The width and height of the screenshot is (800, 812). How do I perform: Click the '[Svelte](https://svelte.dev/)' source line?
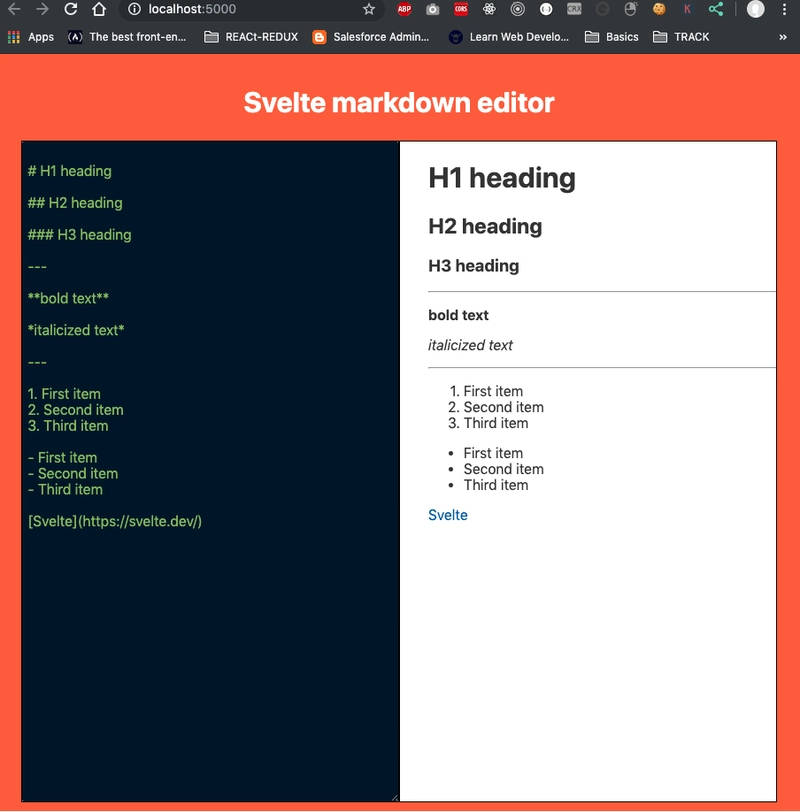[x=115, y=521]
